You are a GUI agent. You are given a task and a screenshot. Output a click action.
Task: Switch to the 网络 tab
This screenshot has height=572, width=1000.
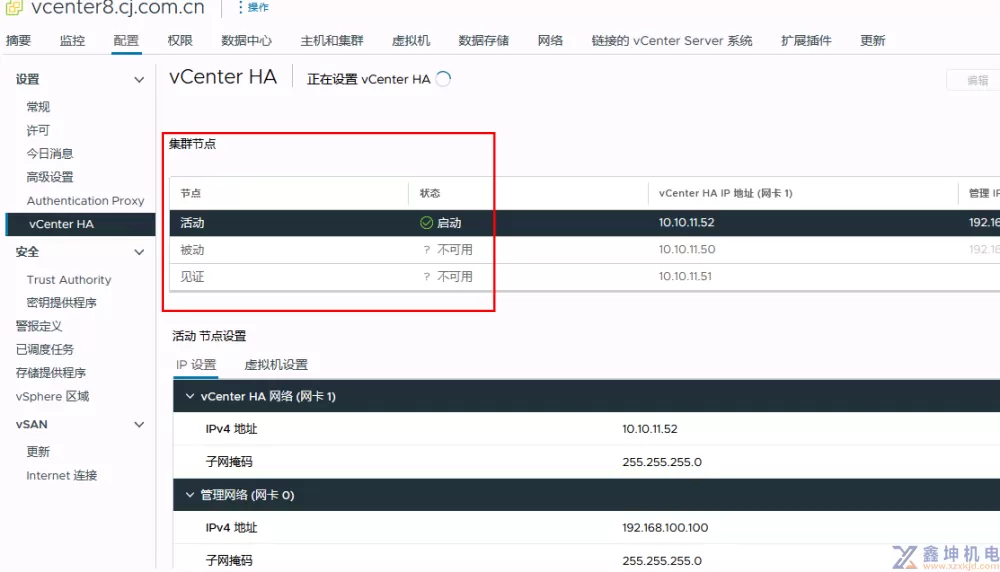click(x=550, y=41)
